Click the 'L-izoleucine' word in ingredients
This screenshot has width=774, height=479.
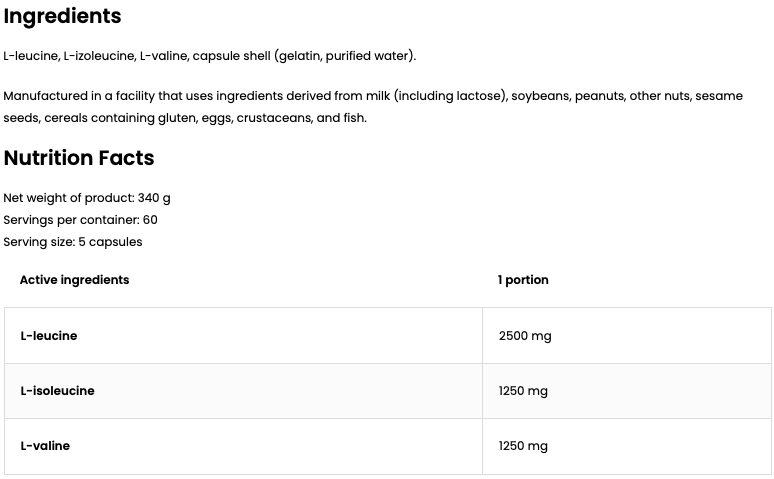(98, 55)
